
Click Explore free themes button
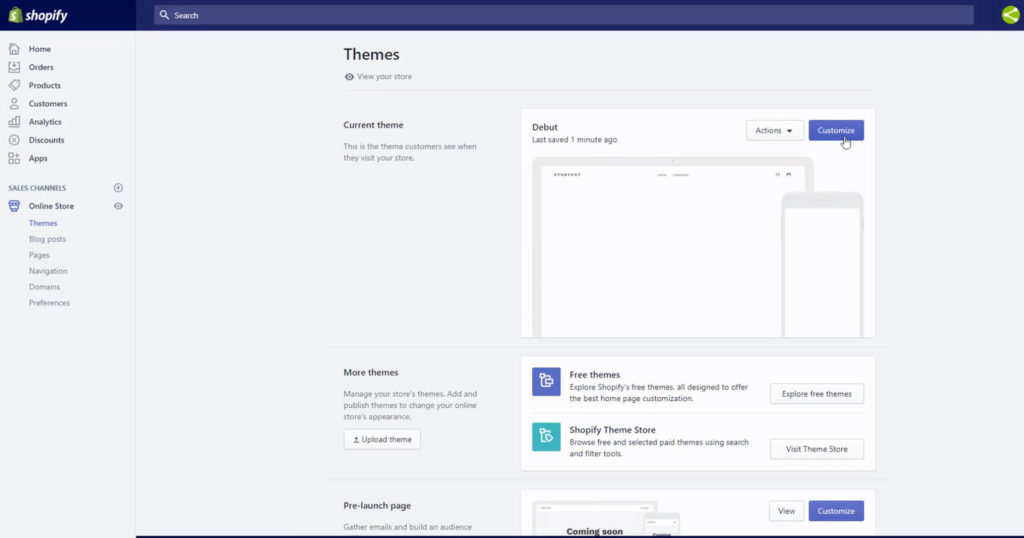816,394
